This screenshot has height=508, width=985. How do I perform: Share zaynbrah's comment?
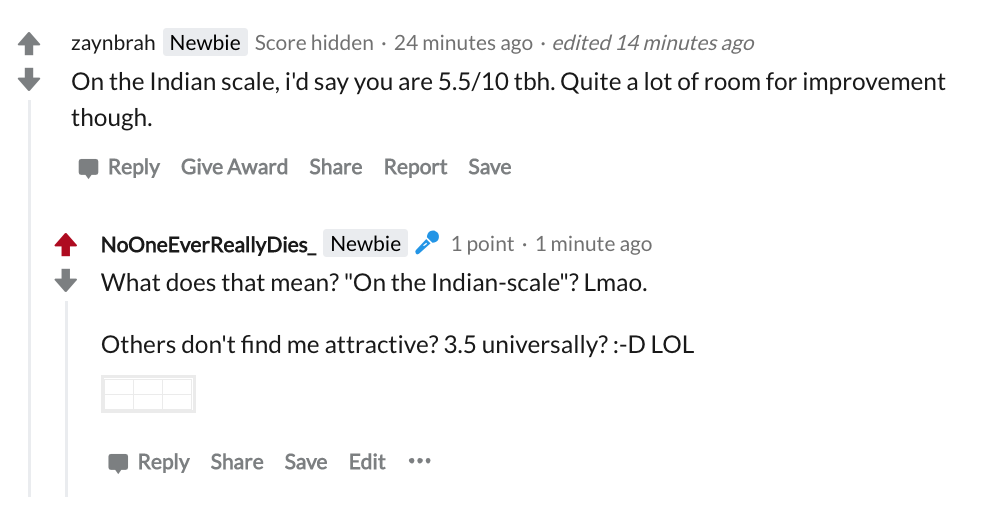(335, 167)
